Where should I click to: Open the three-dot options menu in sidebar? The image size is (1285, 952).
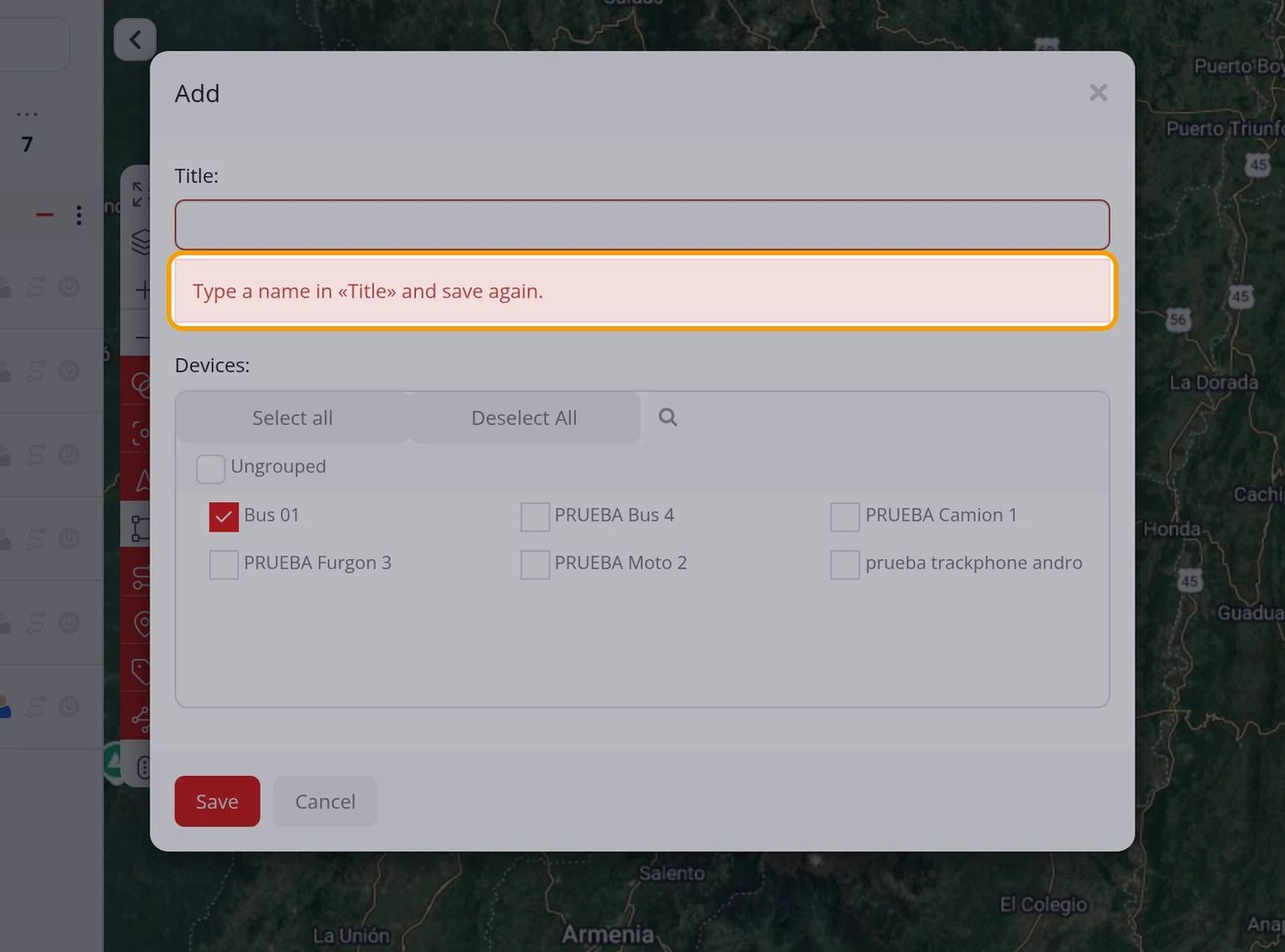coord(79,215)
